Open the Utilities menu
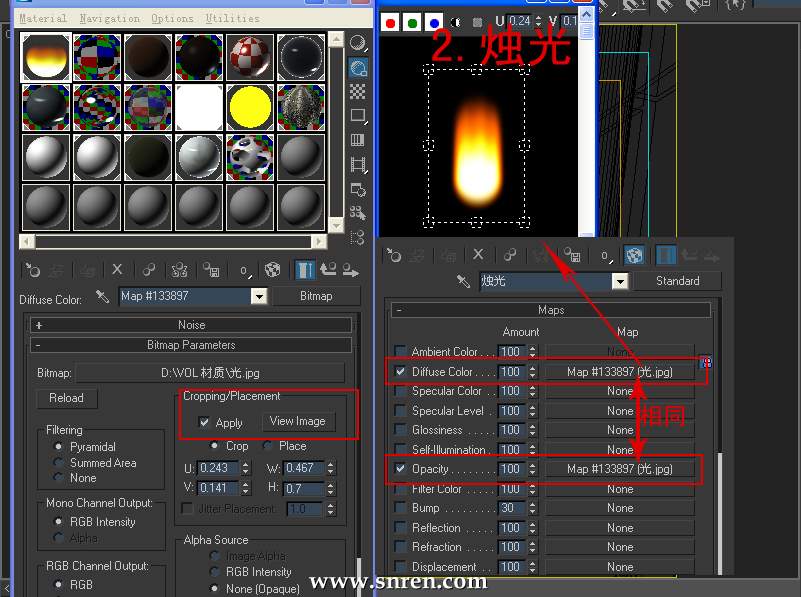The image size is (801, 597). [232, 18]
